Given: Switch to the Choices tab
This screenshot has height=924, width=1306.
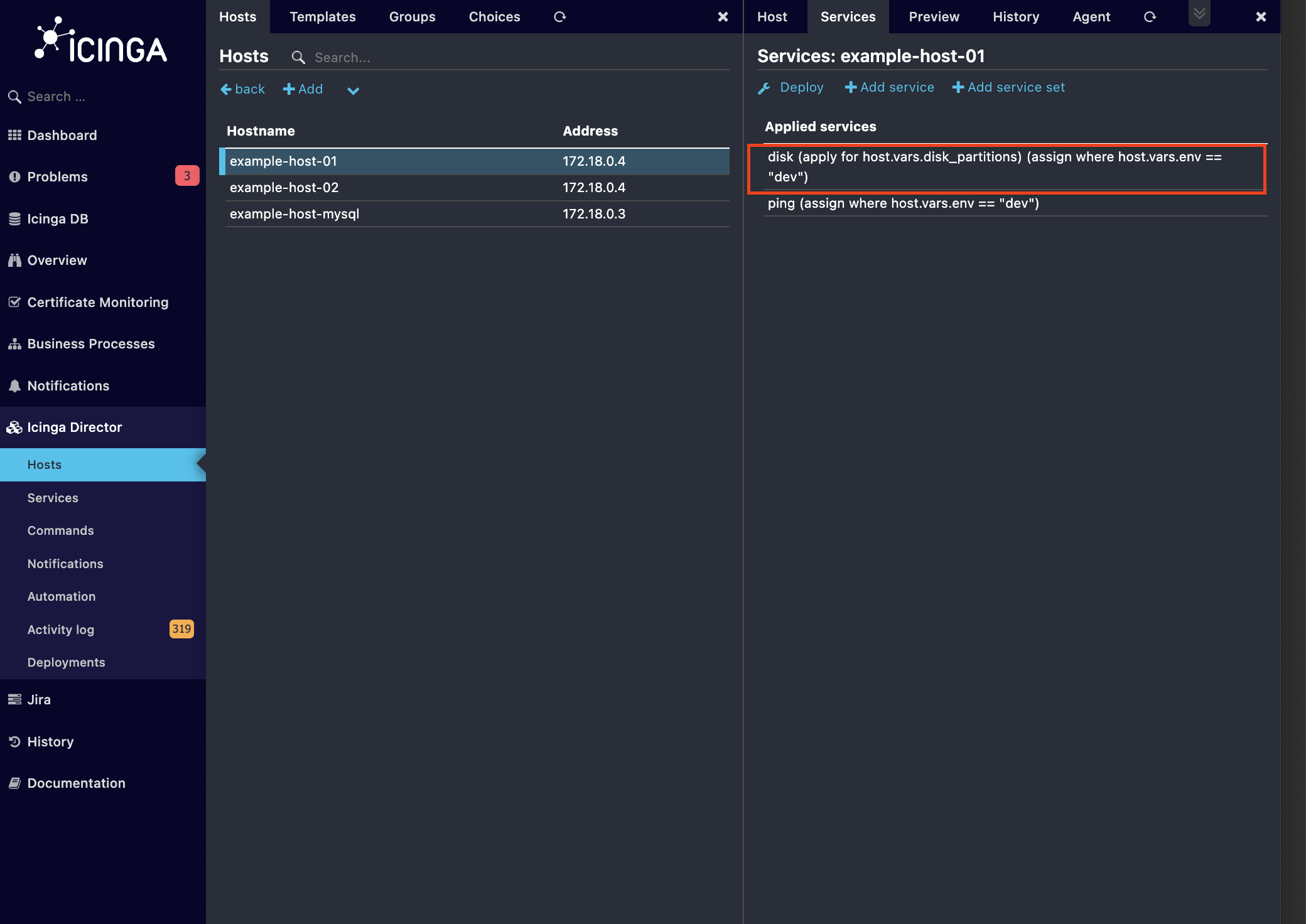Looking at the screenshot, I should coord(494,16).
